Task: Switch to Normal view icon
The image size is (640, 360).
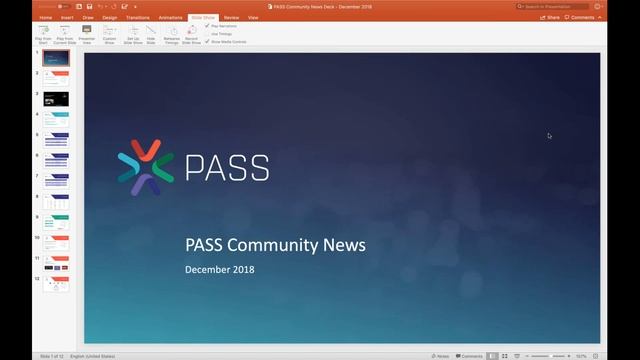Action: coord(492,356)
